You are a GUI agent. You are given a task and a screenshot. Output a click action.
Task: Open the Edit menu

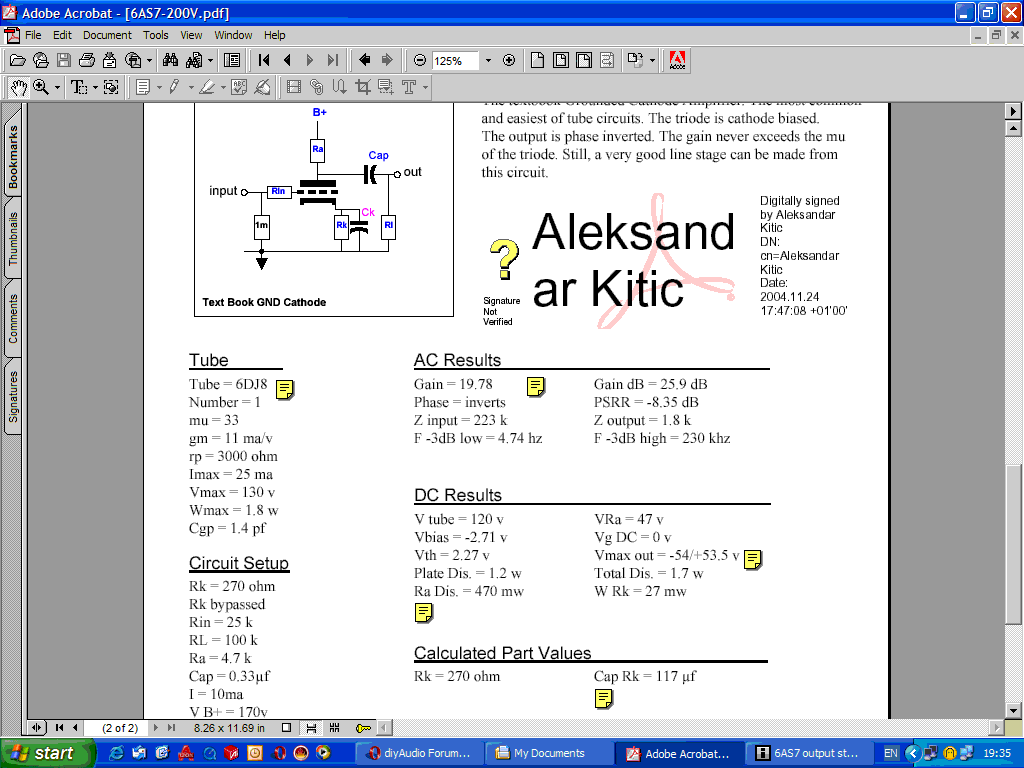tap(62, 35)
